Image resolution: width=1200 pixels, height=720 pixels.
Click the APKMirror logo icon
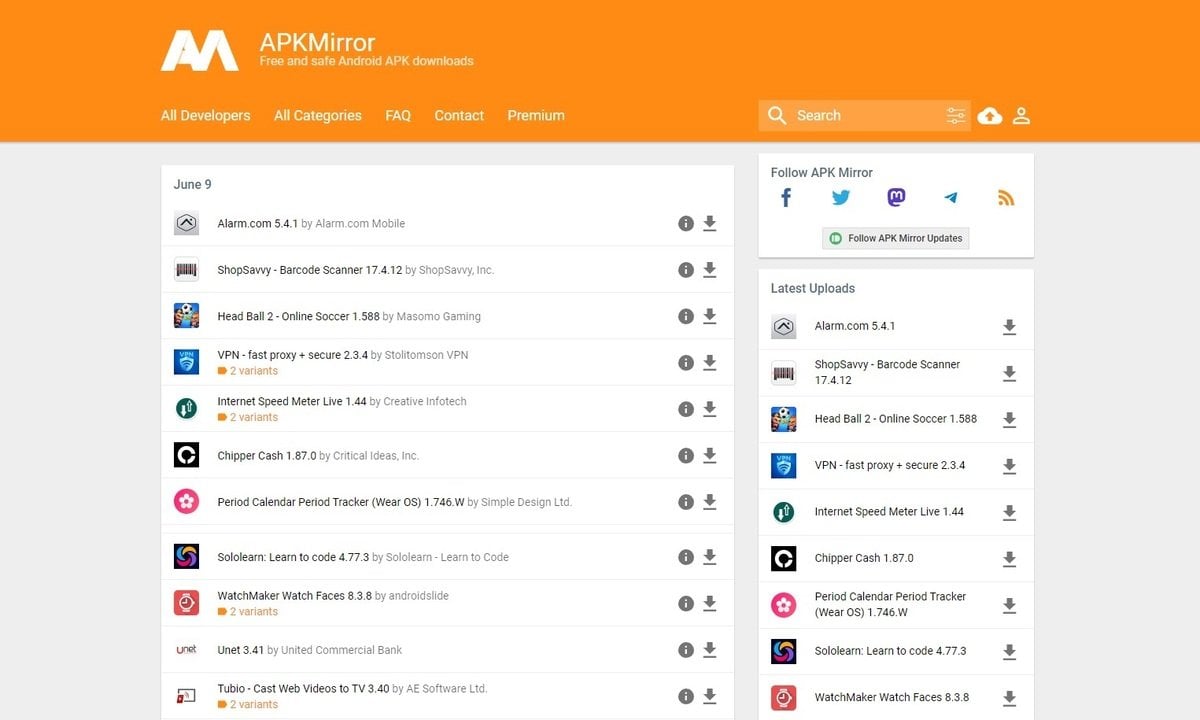(x=200, y=50)
